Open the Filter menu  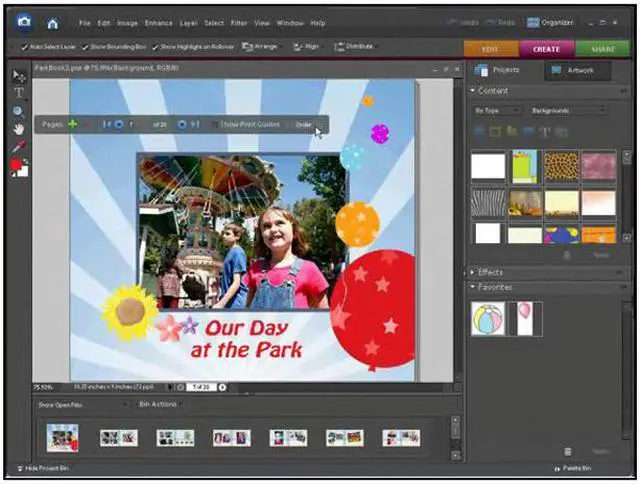239,23
